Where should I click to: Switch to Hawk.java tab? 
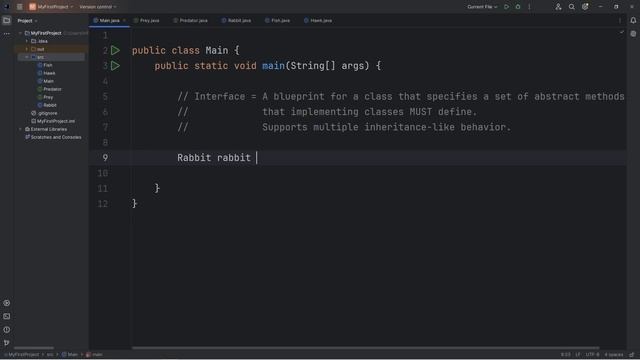(318, 20)
